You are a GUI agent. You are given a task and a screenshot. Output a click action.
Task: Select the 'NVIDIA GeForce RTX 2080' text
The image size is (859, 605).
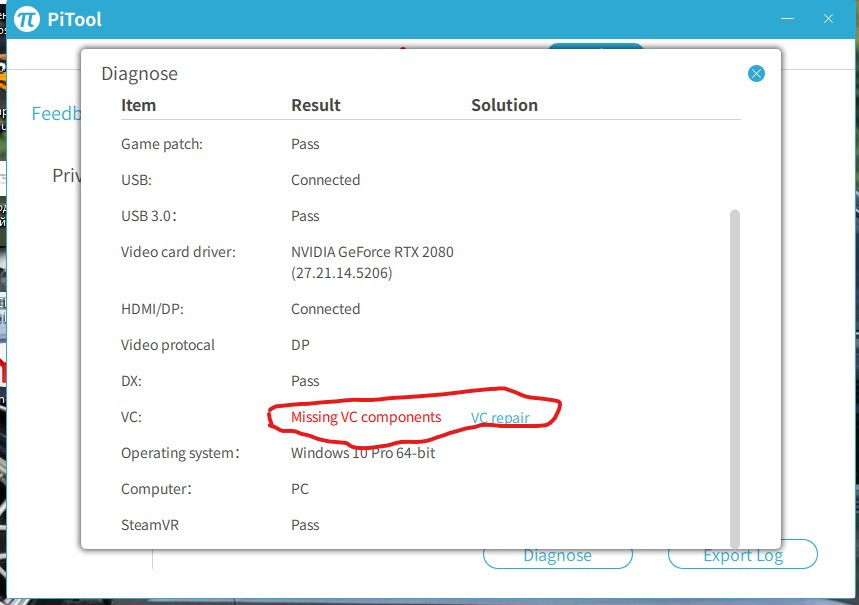click(x=372, y=252)
